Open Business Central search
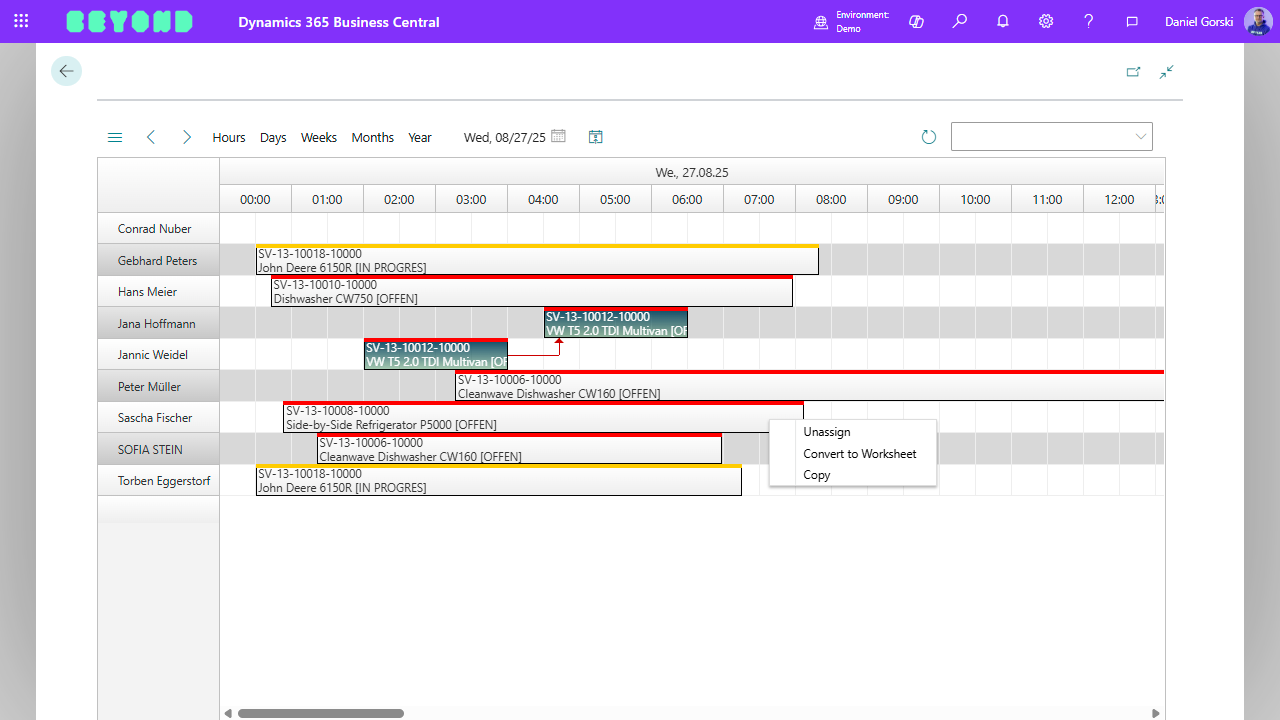1280x720 pixels. point(959,21)
